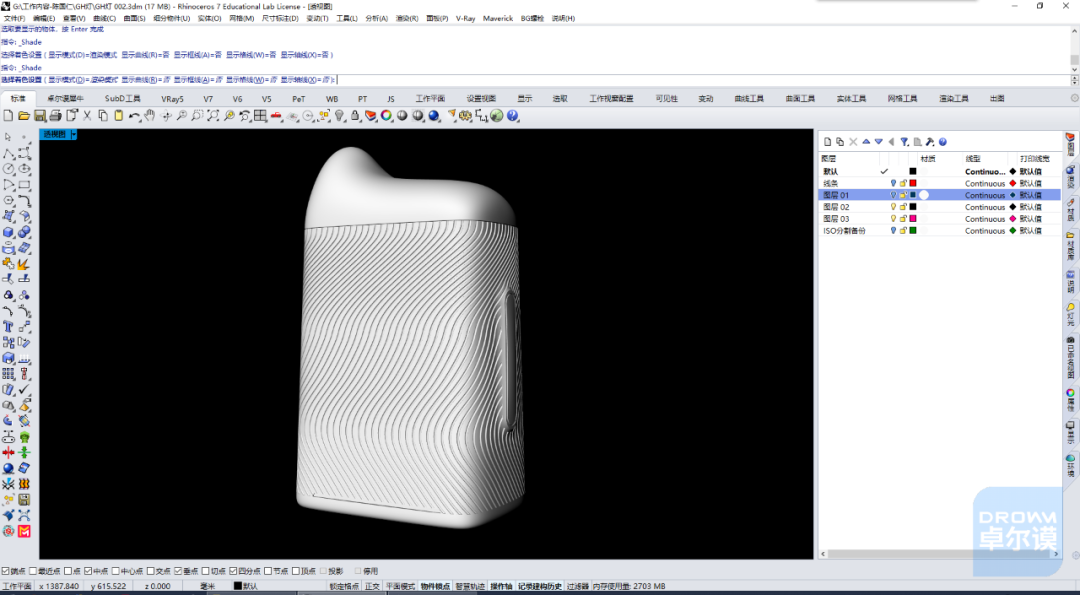1080x595 pixels.
Task: Open a file using the folder icon
Action: [x=24, y=116]
